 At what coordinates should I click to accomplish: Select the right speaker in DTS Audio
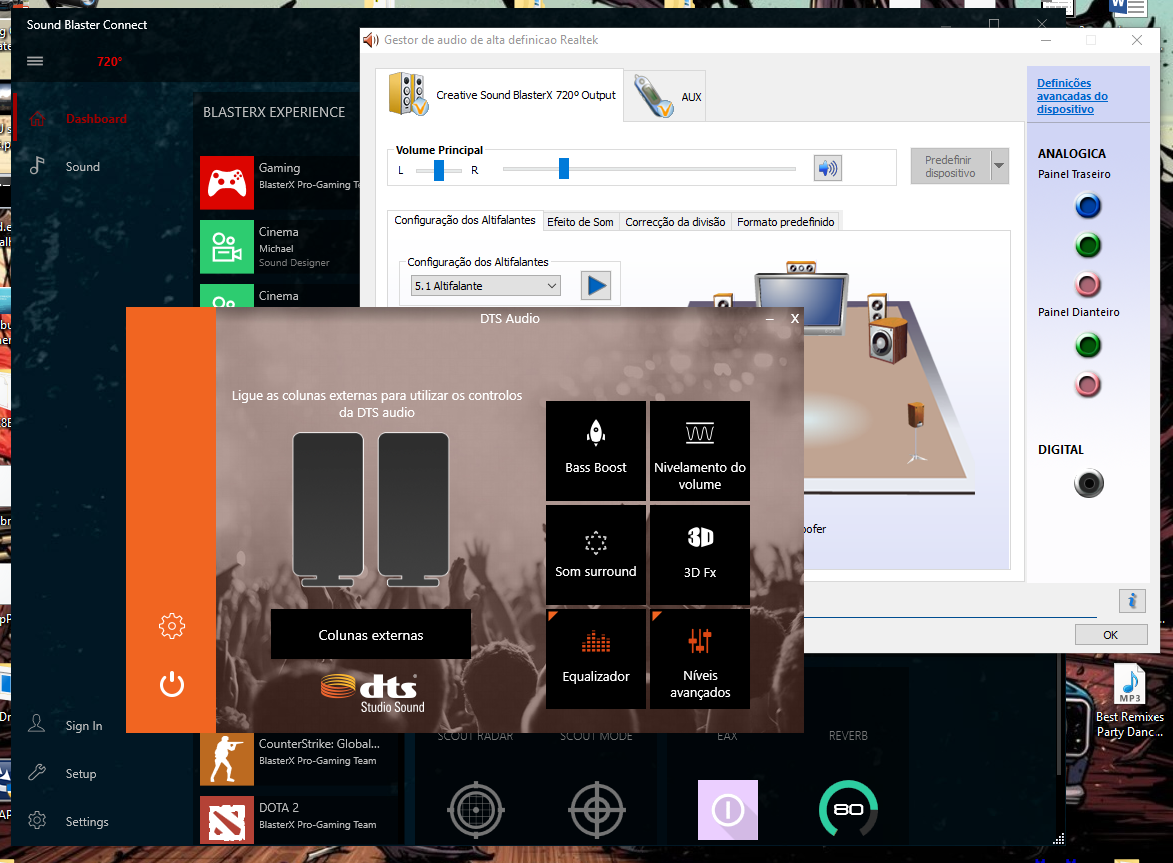[x=413, y=509]
